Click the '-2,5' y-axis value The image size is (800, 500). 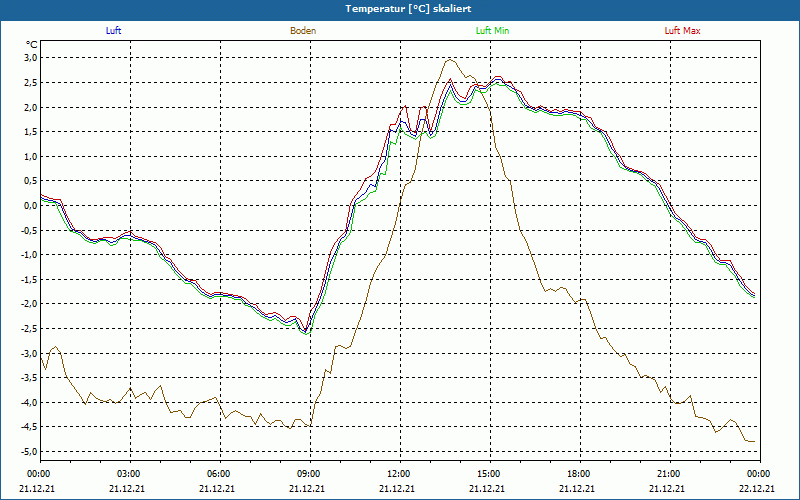point(29,329)
